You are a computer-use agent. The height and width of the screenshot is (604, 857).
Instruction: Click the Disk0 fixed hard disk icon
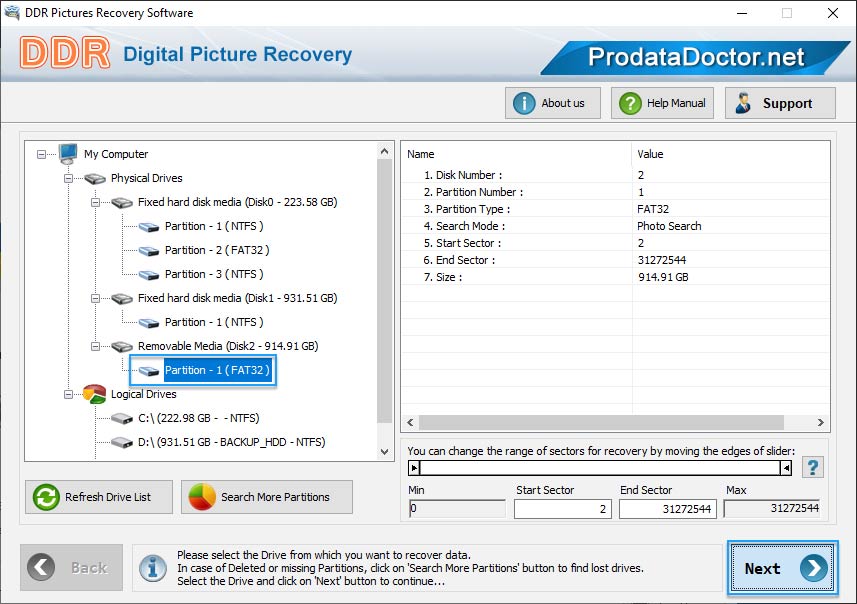click(x=122, y=202)
